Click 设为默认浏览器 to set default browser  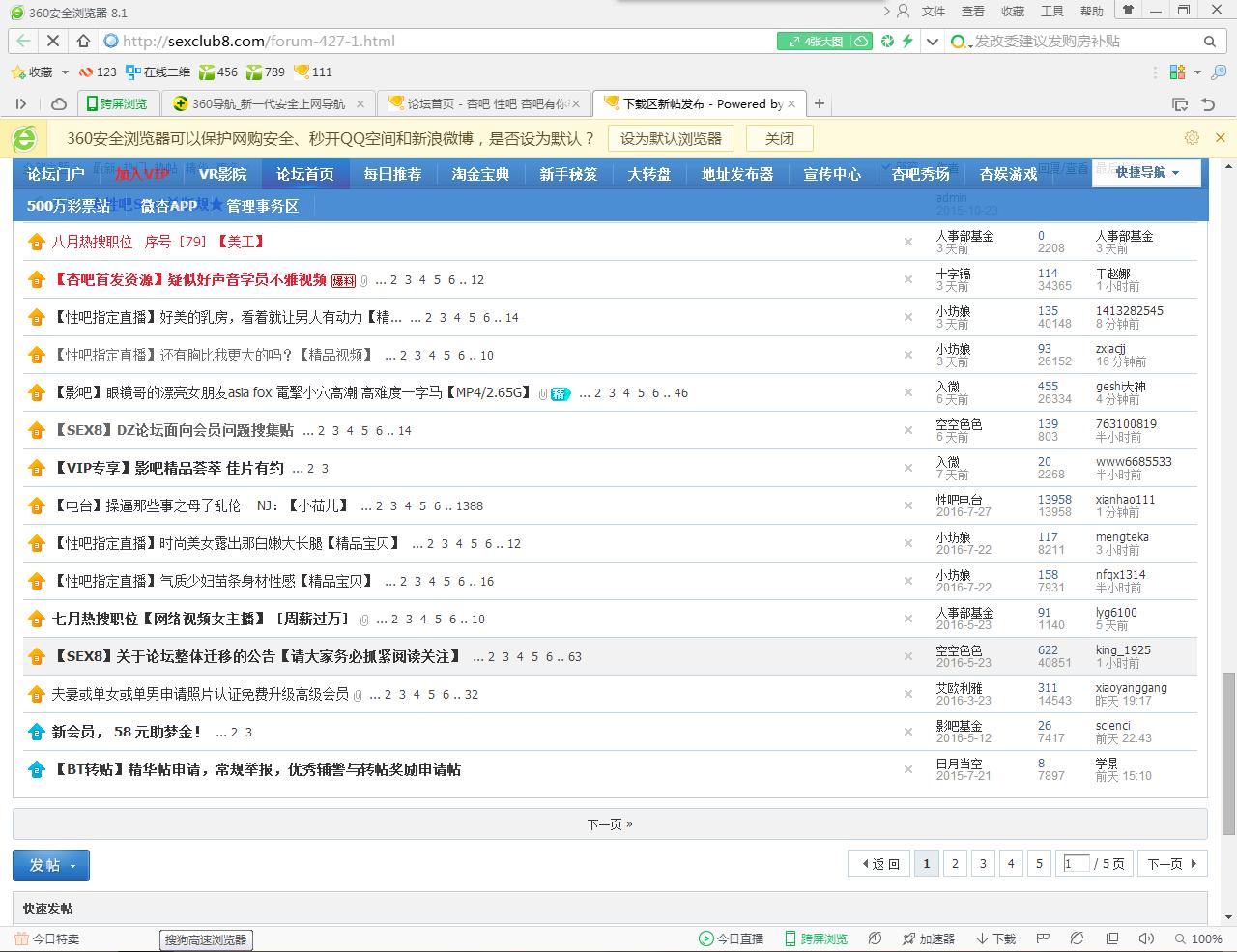point(671,138)
